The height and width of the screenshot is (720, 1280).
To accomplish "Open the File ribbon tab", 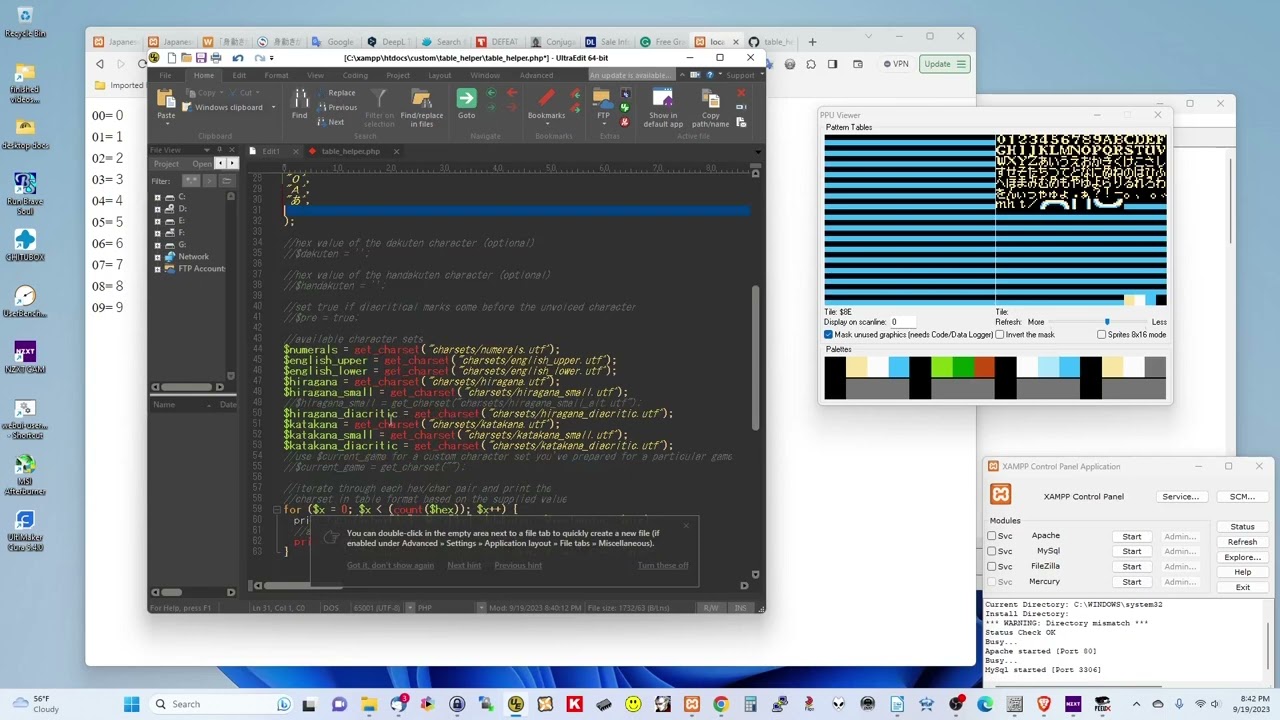I will (x=165, y=75).
